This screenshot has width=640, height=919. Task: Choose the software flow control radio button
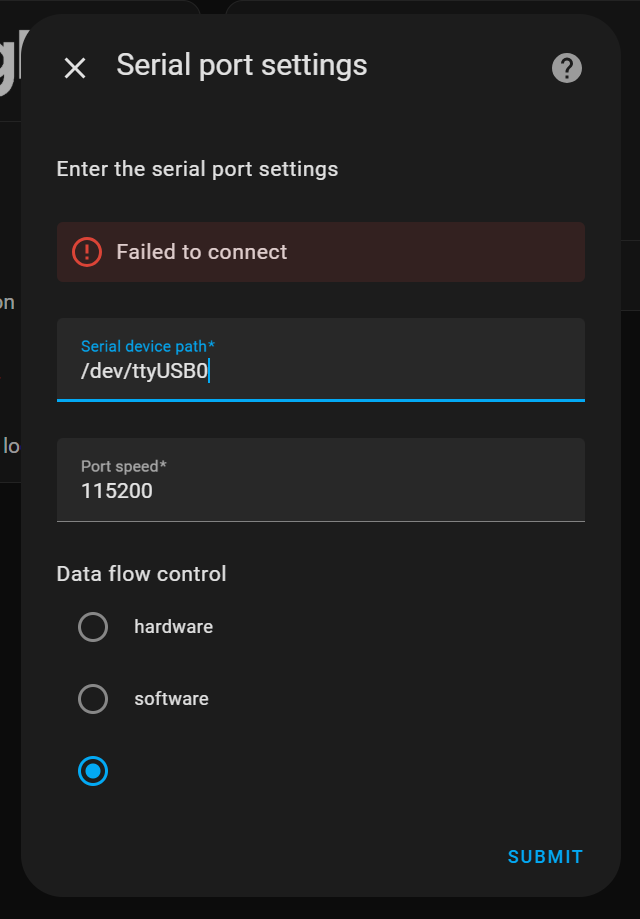coord(93,699)
